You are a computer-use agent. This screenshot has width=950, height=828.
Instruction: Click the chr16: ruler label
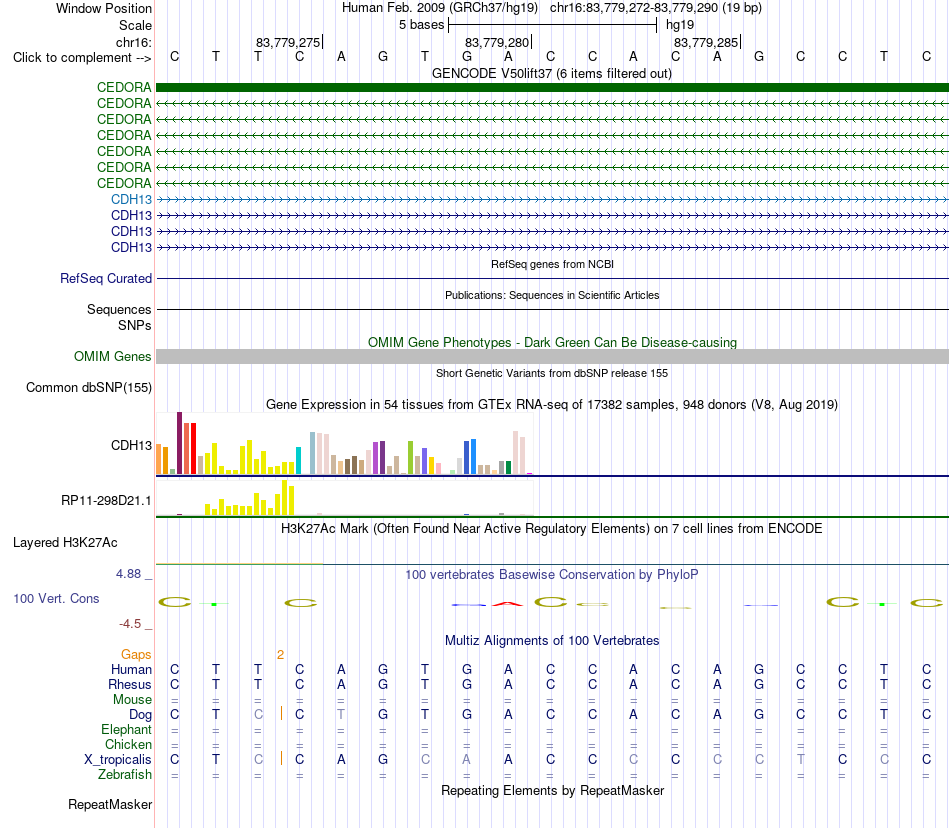tap(134, 42)
